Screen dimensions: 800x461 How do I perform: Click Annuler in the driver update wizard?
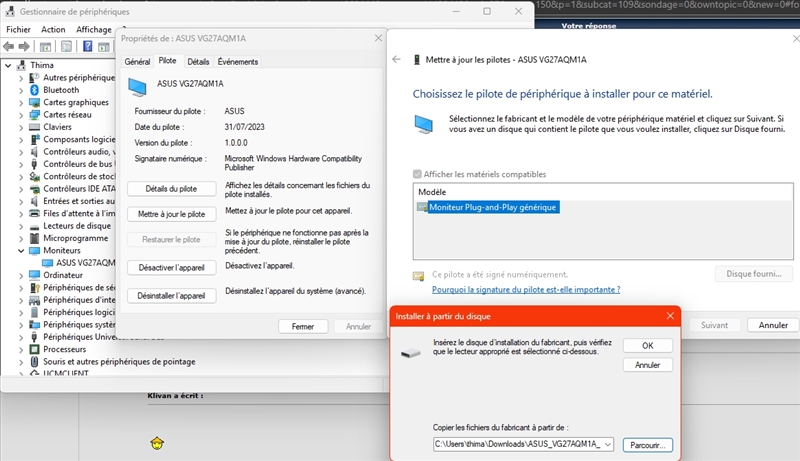[x=773, y=325]
